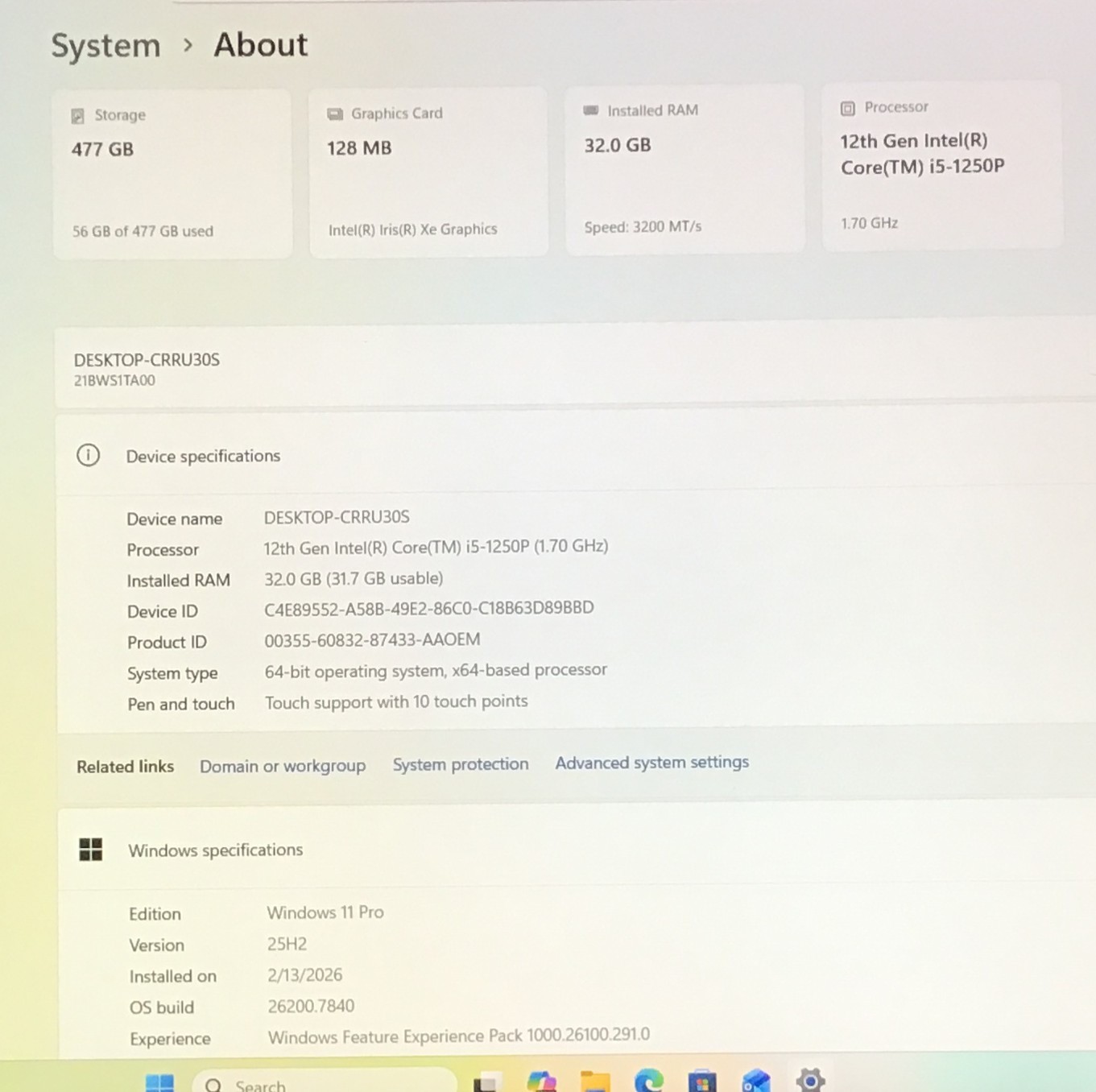Image resolution: width=1096 pixels, height=1092 pixels.
Task: Click the DESKTOP-CRRU30S title above the model number
Action: pyautogui.click(x=147, y=360)
